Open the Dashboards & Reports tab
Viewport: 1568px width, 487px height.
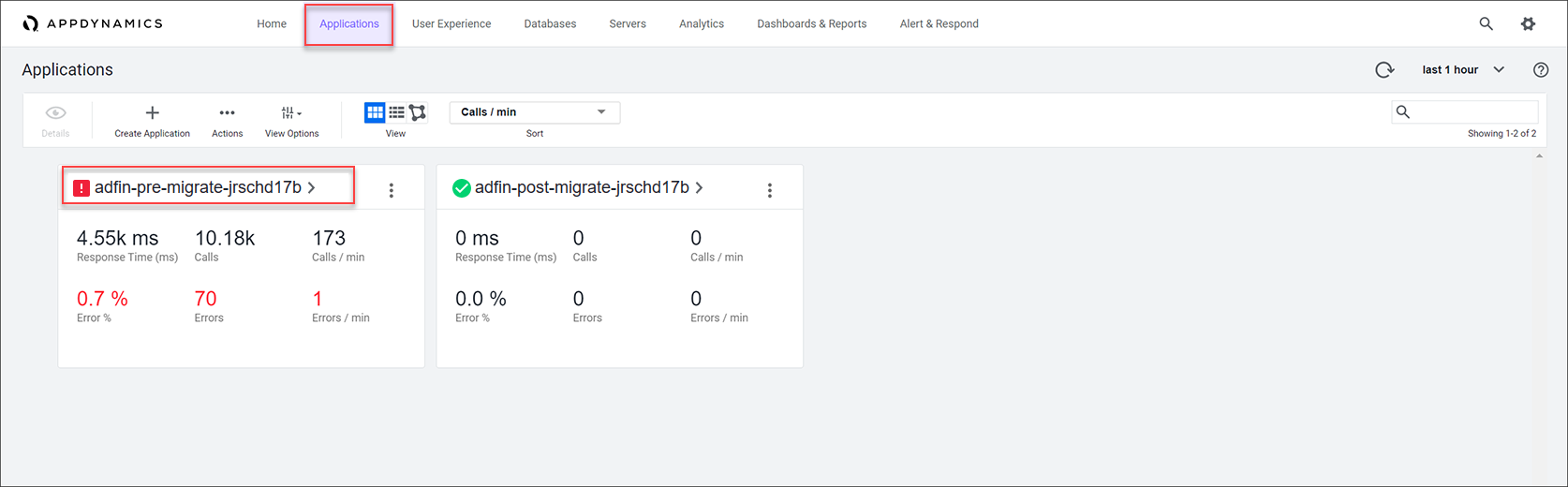[x=811, y=23]
